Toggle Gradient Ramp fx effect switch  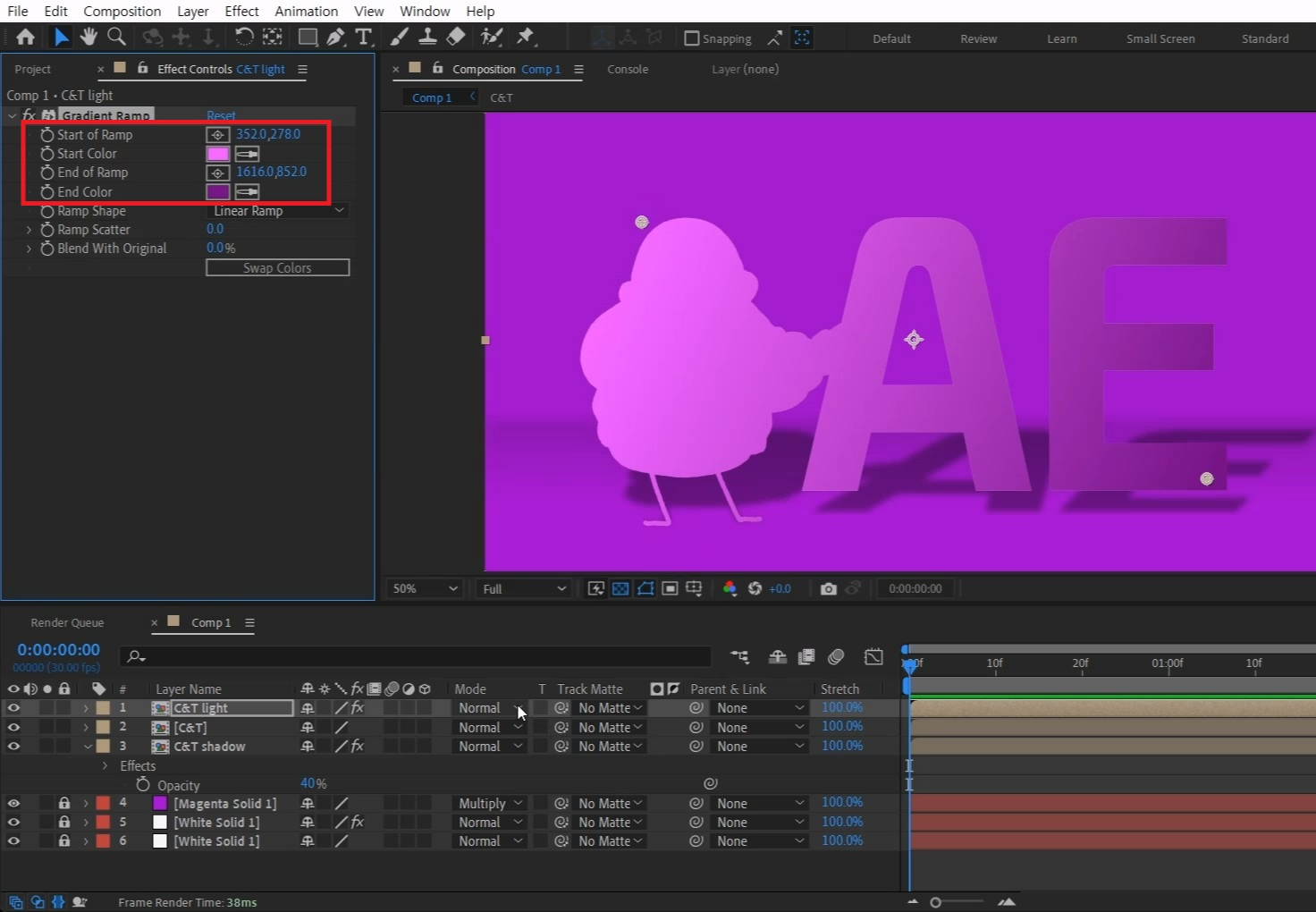(29, 115)
